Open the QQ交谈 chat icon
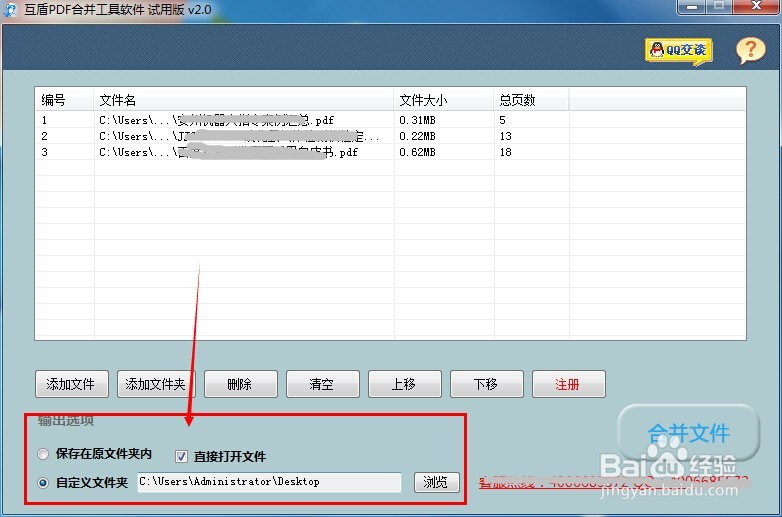This screenshot has height=517, width=782. pyautogui.click(x=679, y=51)
